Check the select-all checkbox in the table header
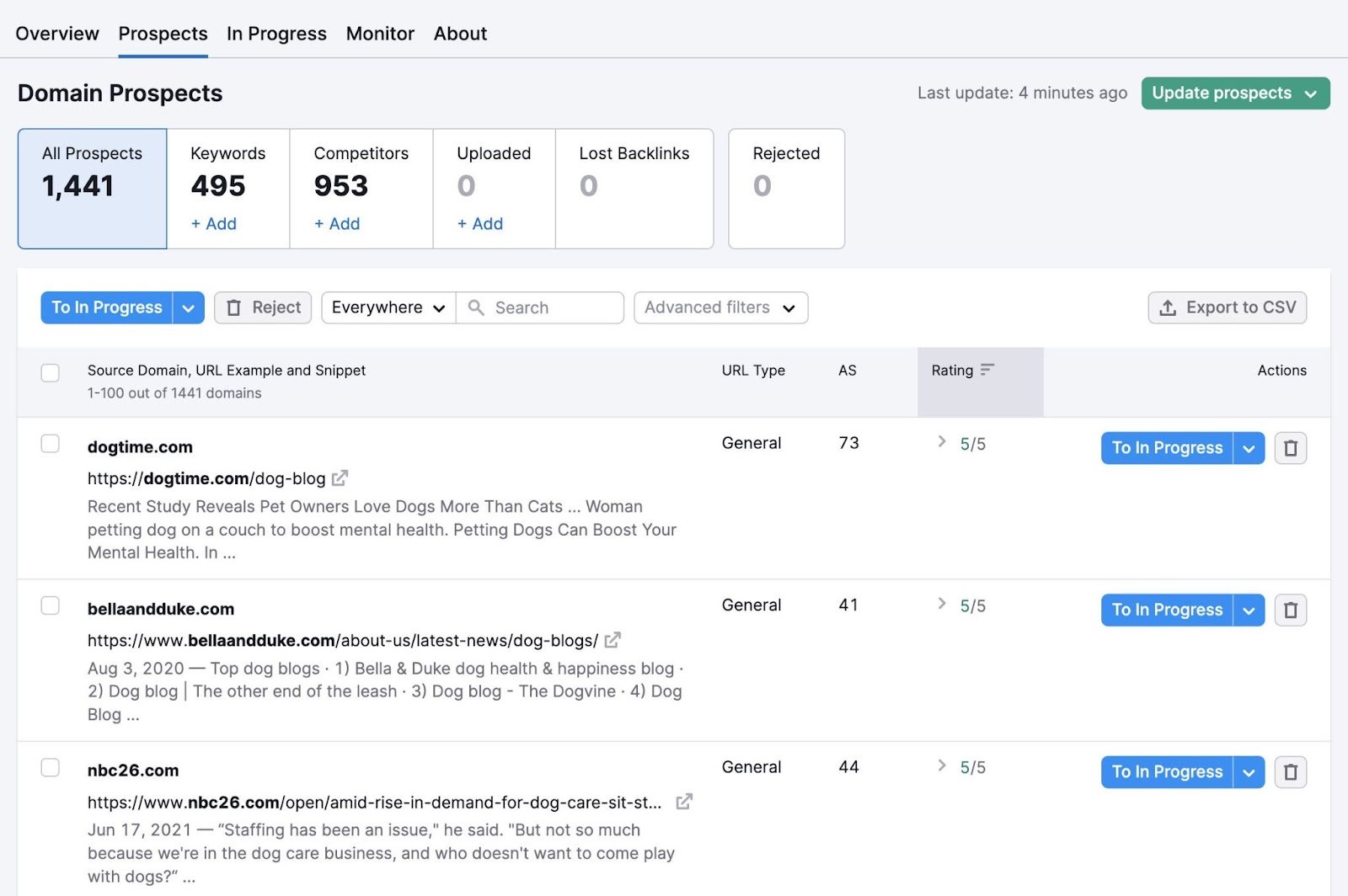Viewport: 1348px width, 896px height. [51, 372]
